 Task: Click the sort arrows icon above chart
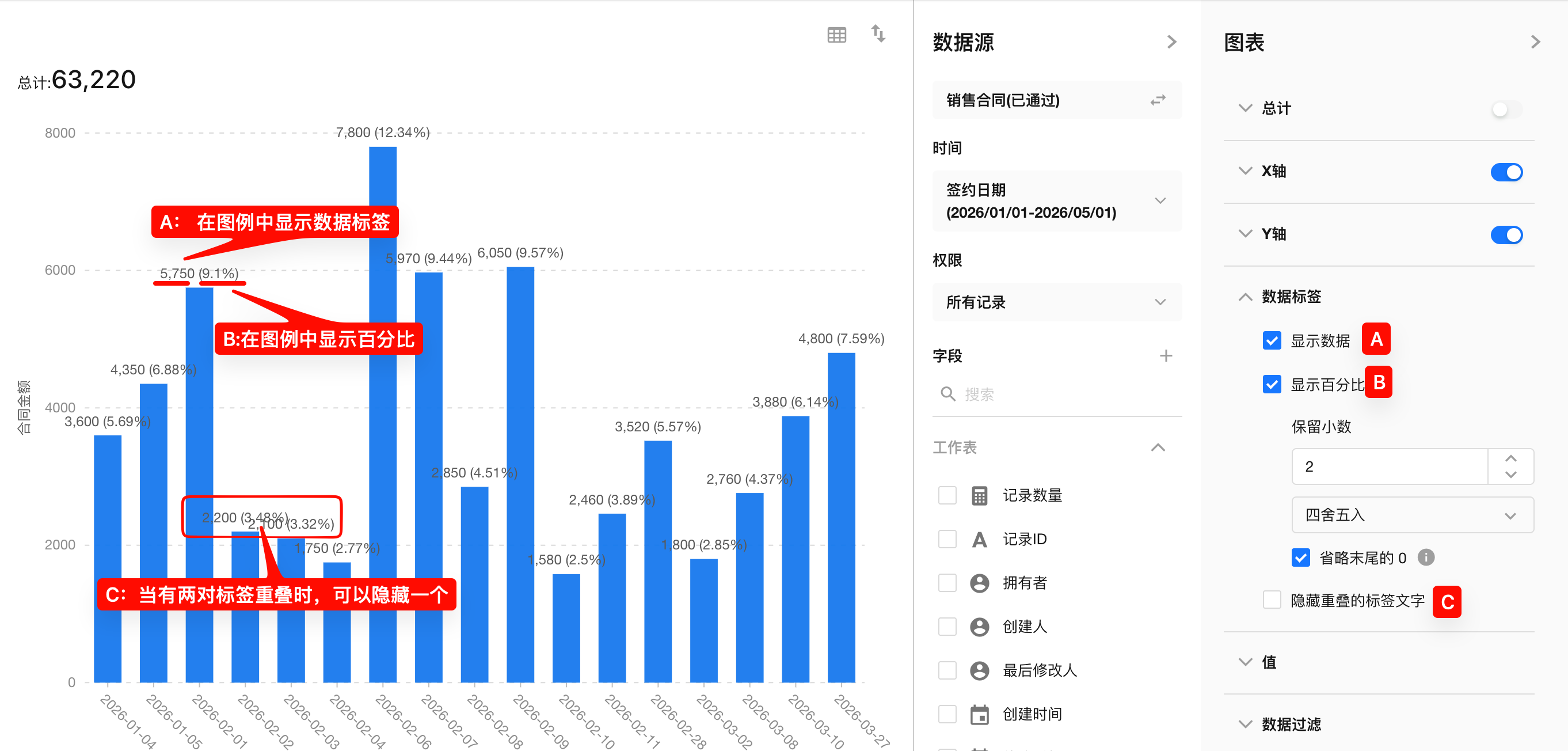[878, 33]
